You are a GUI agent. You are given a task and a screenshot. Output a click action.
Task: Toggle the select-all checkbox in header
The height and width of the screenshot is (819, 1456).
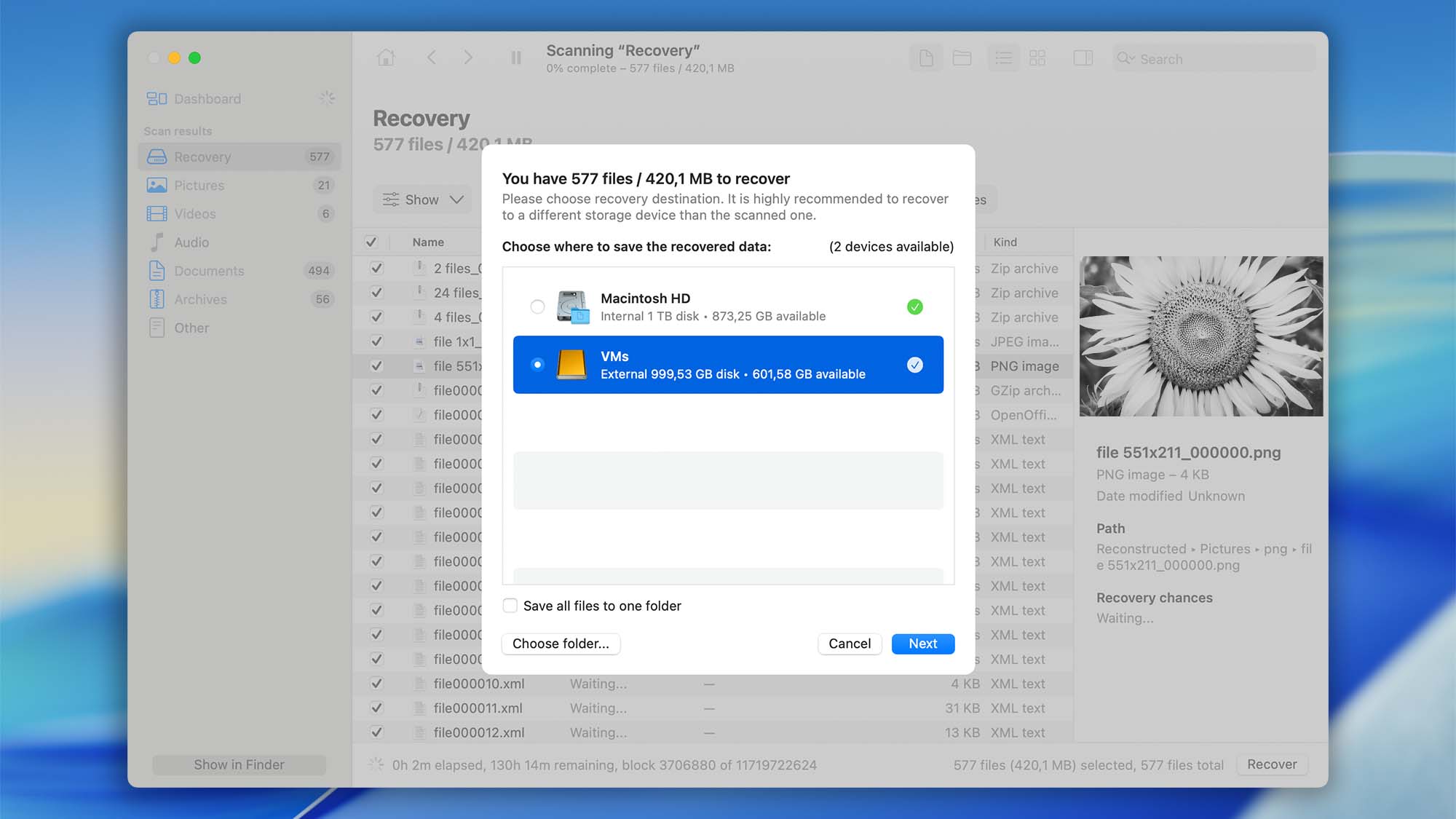(x=371, y=242)
